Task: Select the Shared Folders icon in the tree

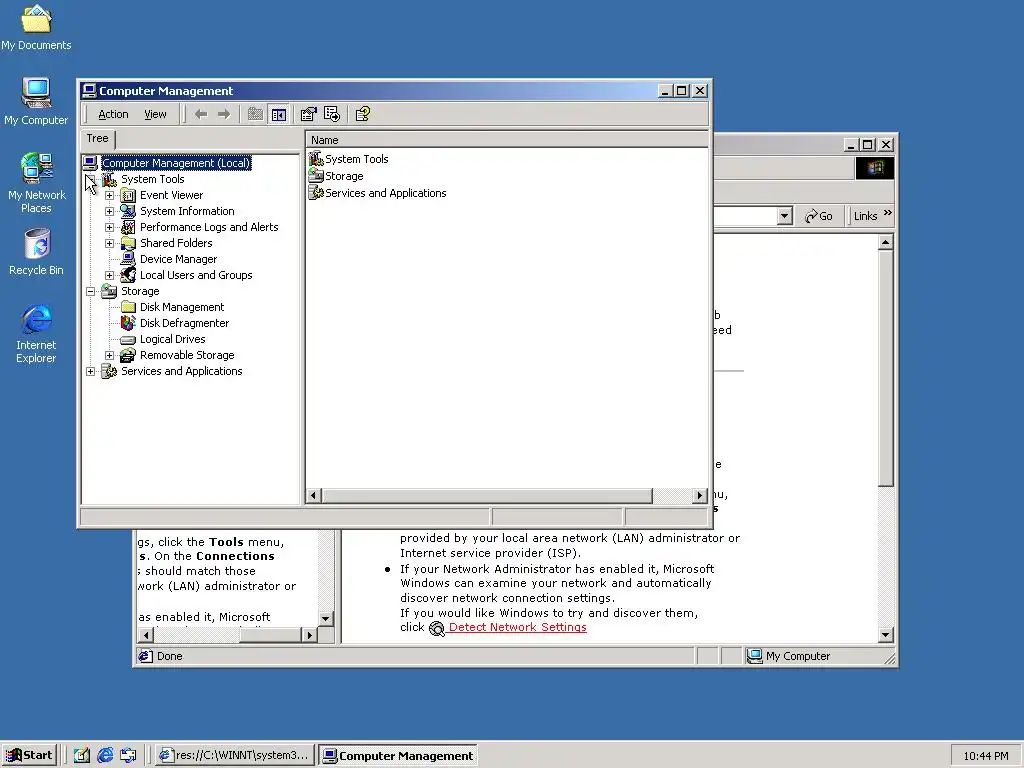Action: [129, 243]
